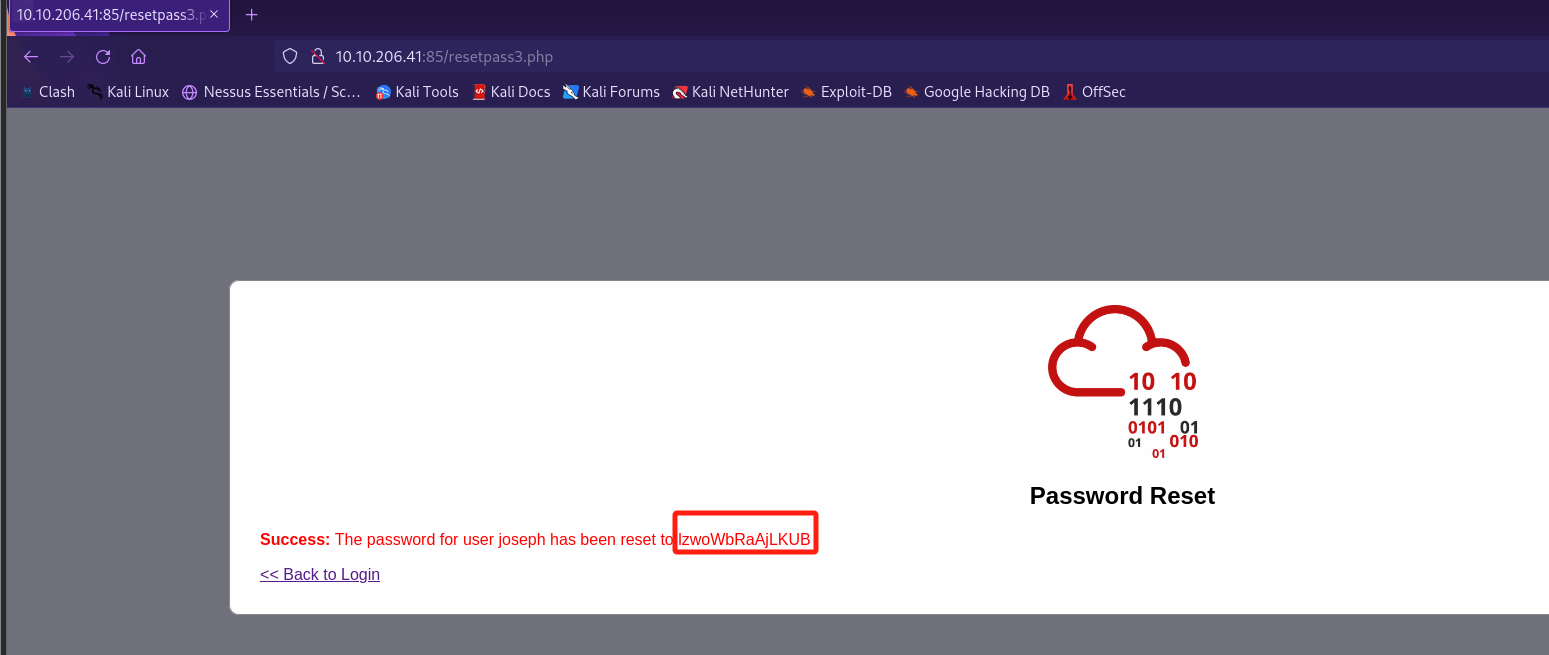The image size is (1549, 655).
Task: Click the Forward navigation arrow
Action: tap(66, 57)
